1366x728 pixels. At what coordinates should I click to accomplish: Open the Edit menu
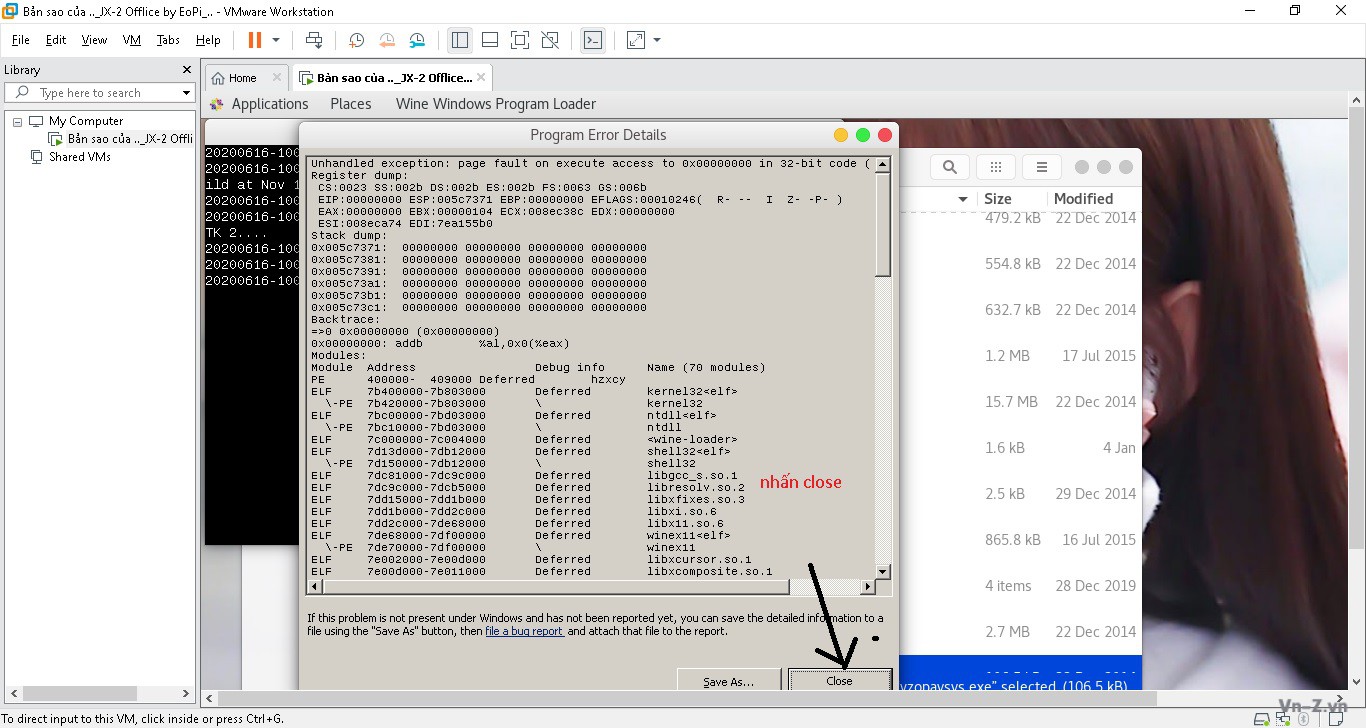point(56,40)
